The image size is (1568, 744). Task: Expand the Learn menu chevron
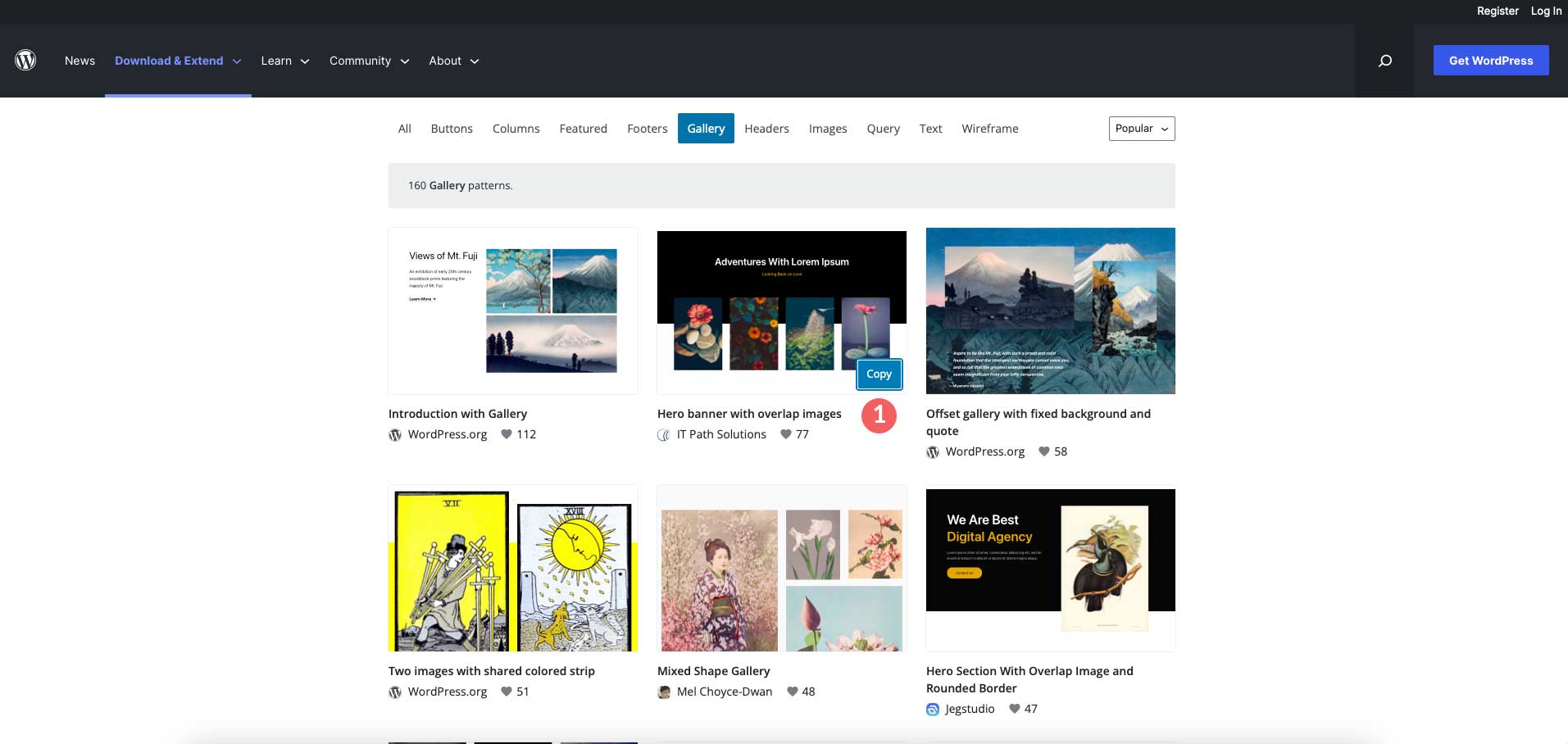305,61
